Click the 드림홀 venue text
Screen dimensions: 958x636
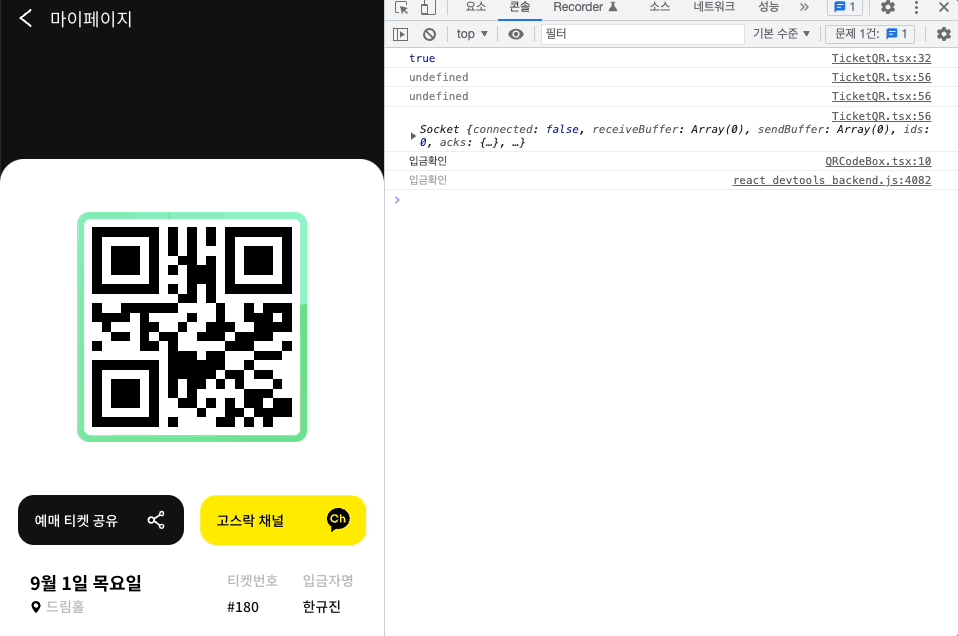pyautogui.click(x=65, y=607)
